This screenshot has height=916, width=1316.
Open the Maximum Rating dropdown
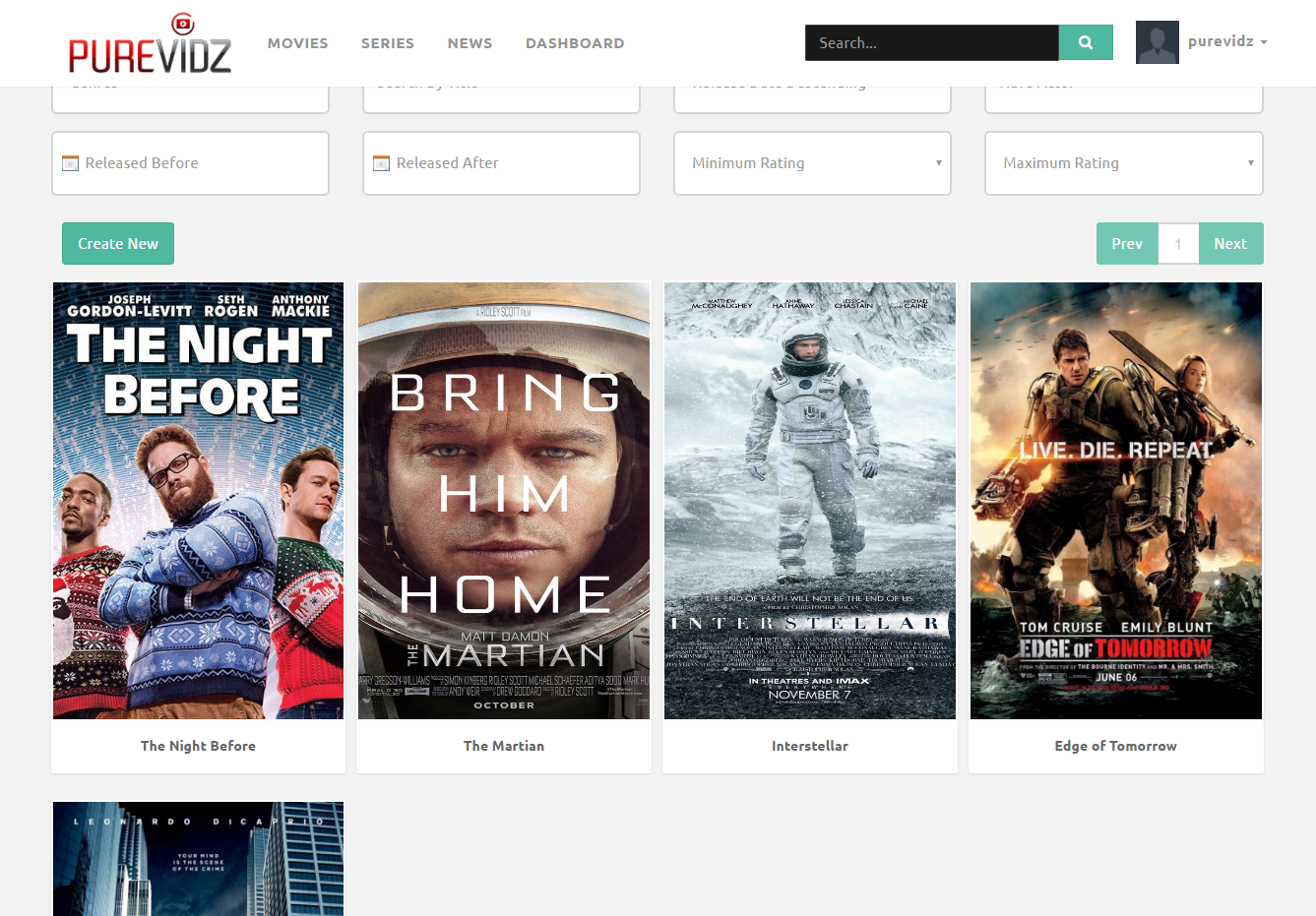coord(1124,163)
